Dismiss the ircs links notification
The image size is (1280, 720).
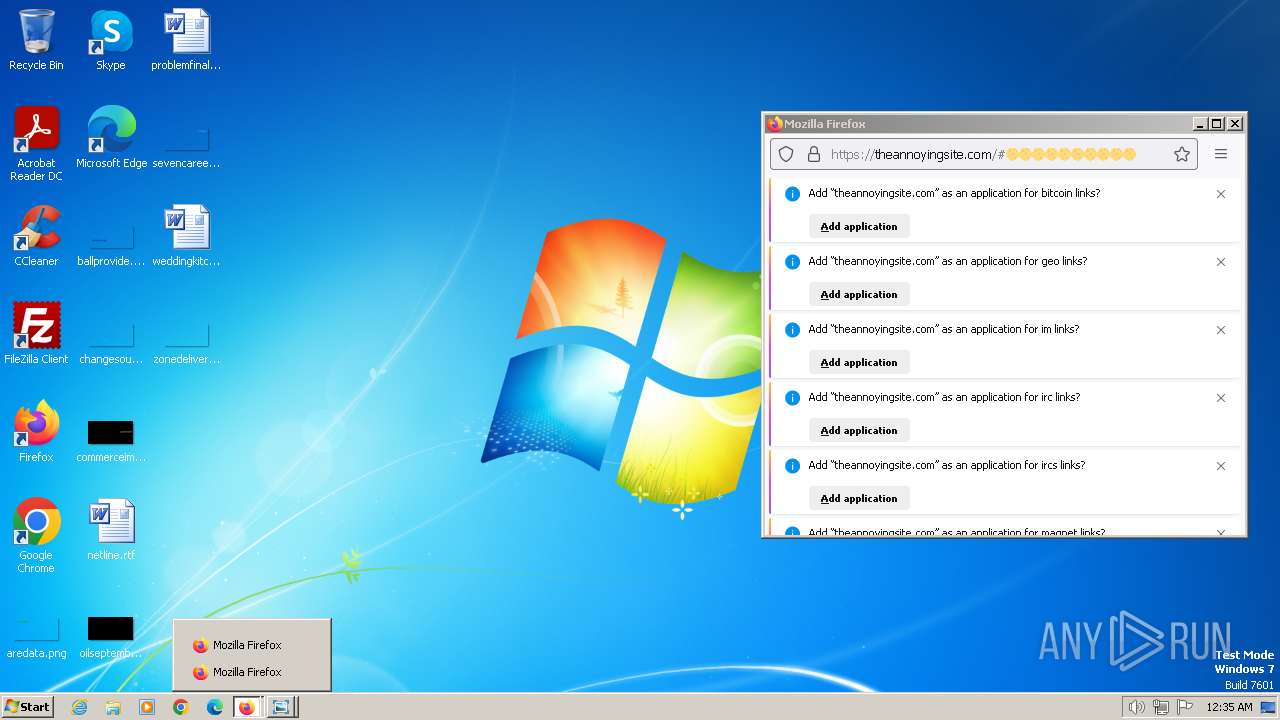pyautogui.click(x=1221, y=466)
